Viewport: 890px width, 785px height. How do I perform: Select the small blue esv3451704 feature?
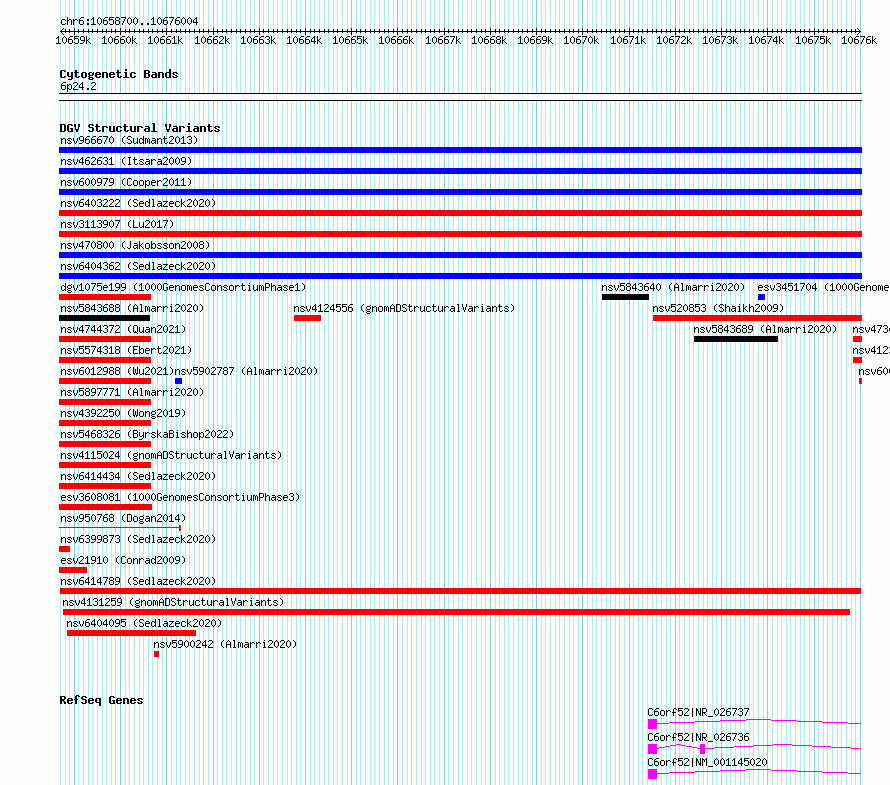[761, 297]
